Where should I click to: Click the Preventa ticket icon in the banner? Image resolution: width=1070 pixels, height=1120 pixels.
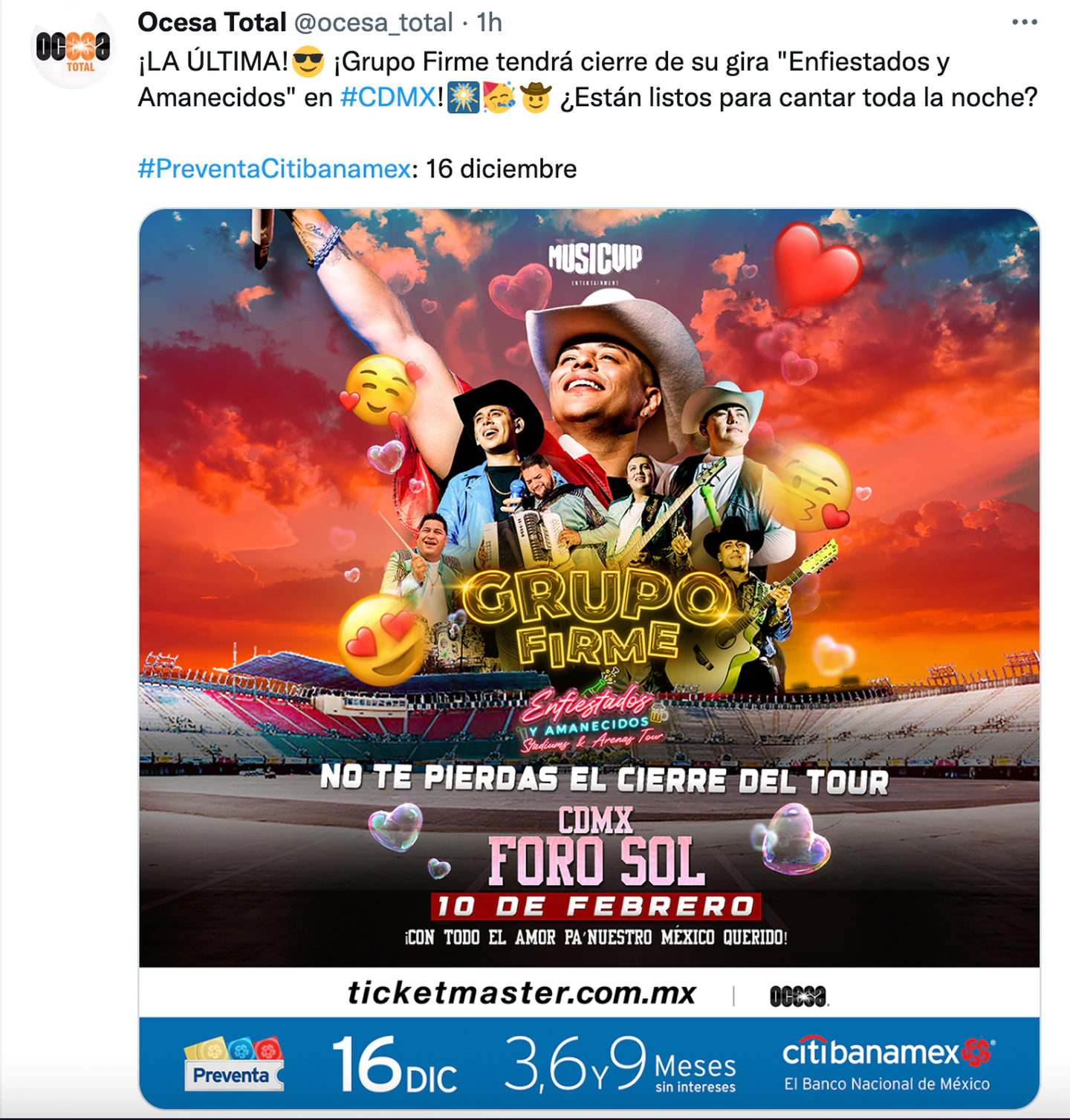click(233, 1064)
